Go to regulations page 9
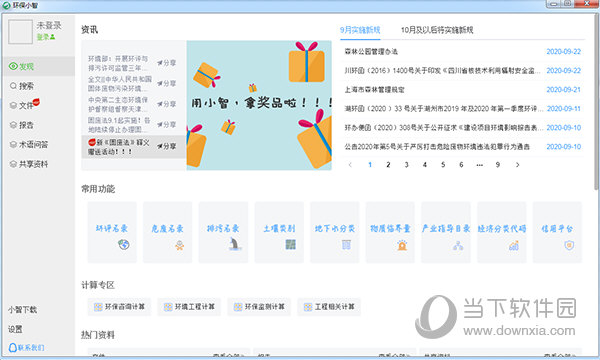 pos(497,165)
